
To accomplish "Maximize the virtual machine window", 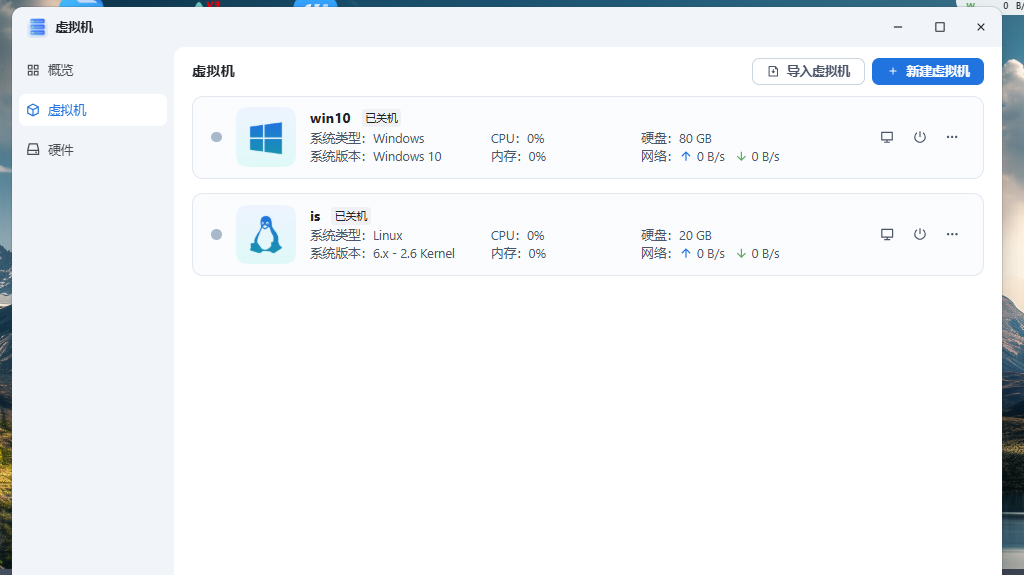I will pyautogui.click(x=939, y=27).
